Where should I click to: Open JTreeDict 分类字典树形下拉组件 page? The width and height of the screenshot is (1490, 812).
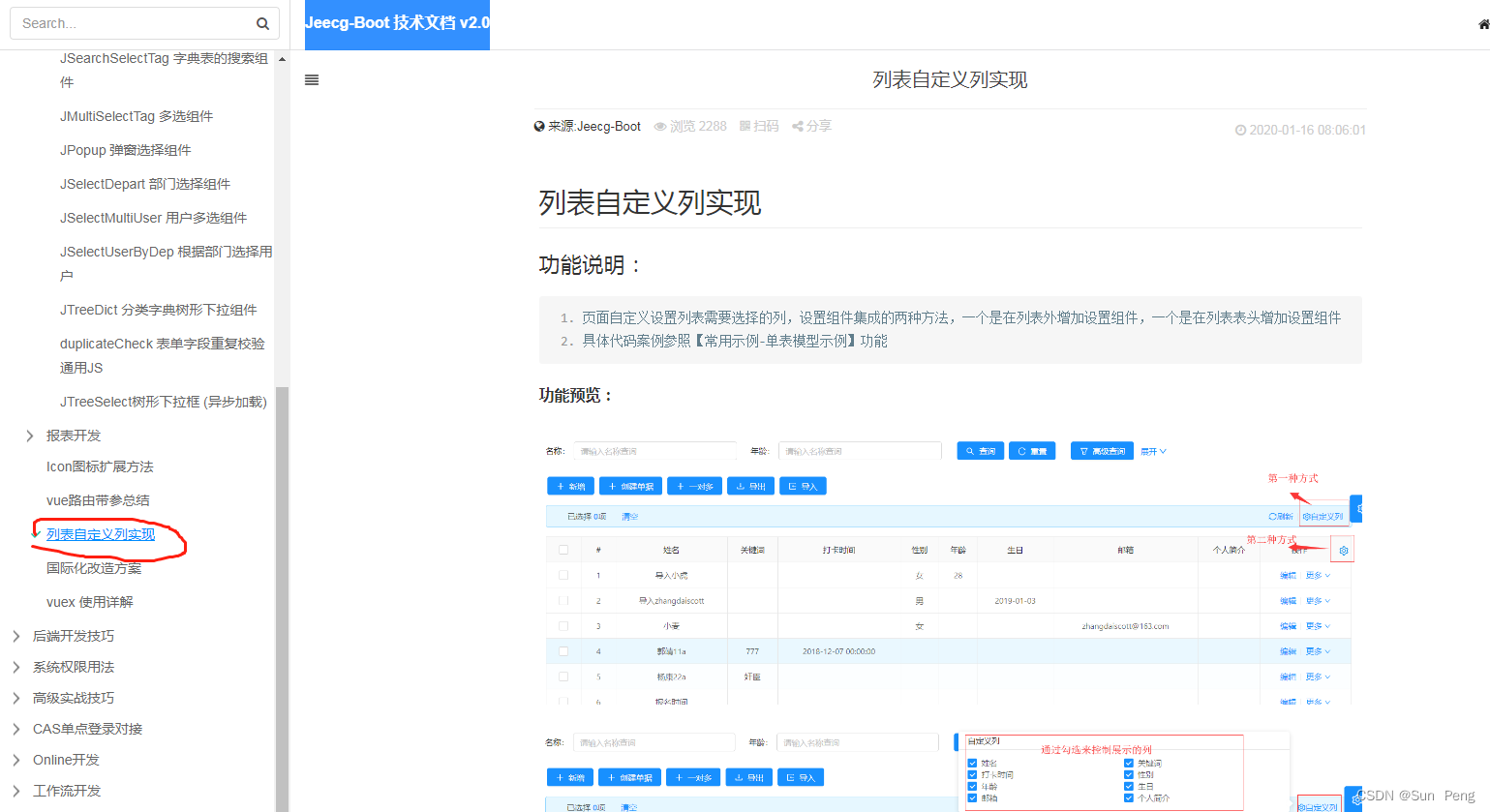coord(159,310)
